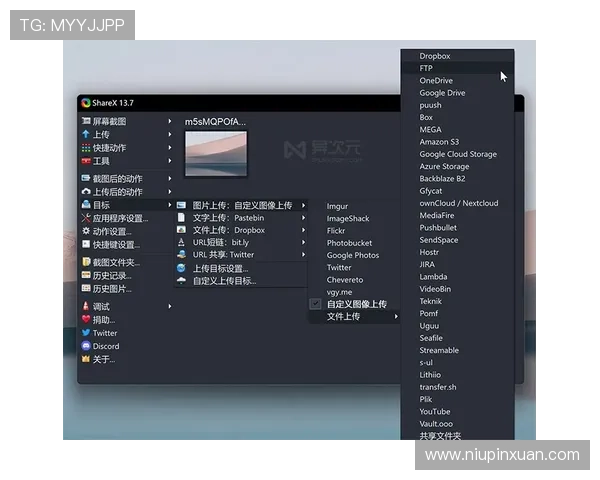Click the Discord icon in sidebar
The height and width of the screenshot is (480, 600).
pyautogui.click(x=86, y=346)
